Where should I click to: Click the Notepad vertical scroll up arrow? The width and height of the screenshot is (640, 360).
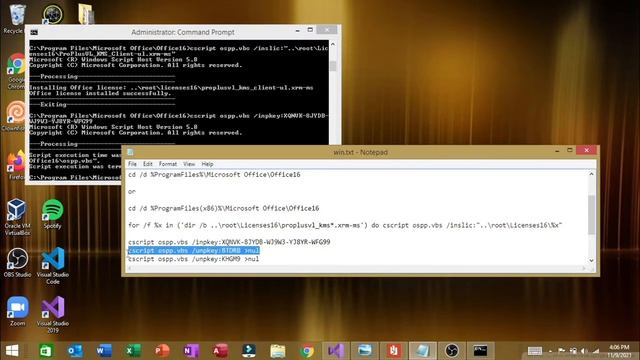point(591,174)
